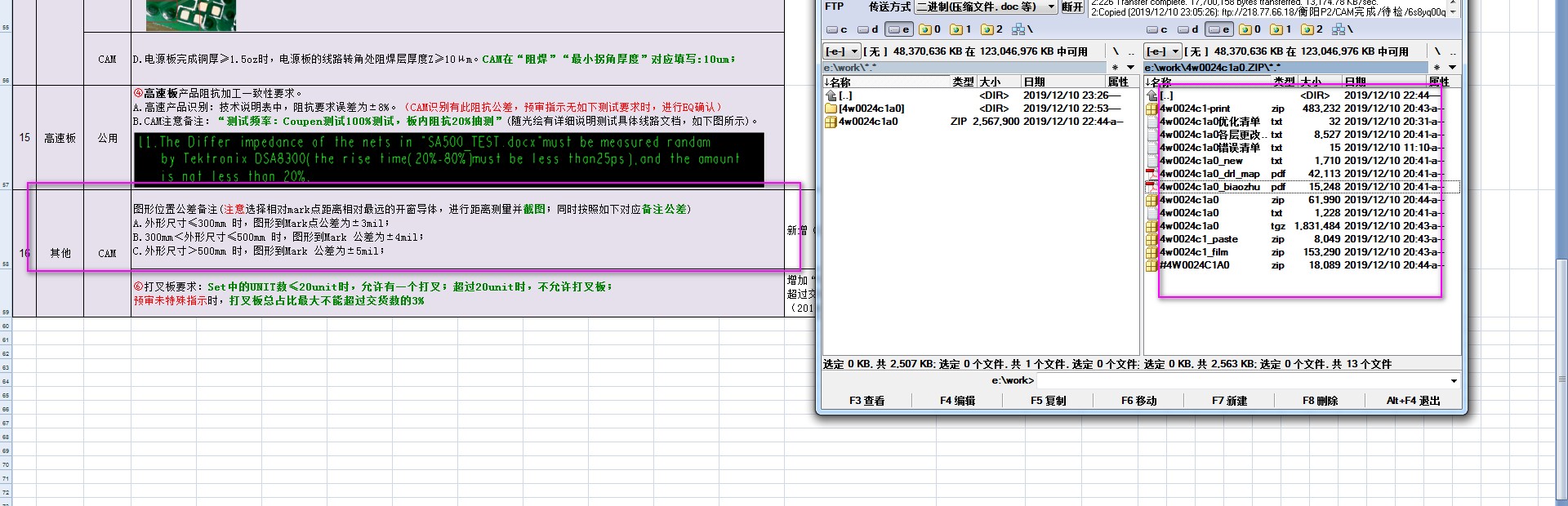1568x506 pixels.
Task: Go to root directory in right panel
Action: [1437, 51]
